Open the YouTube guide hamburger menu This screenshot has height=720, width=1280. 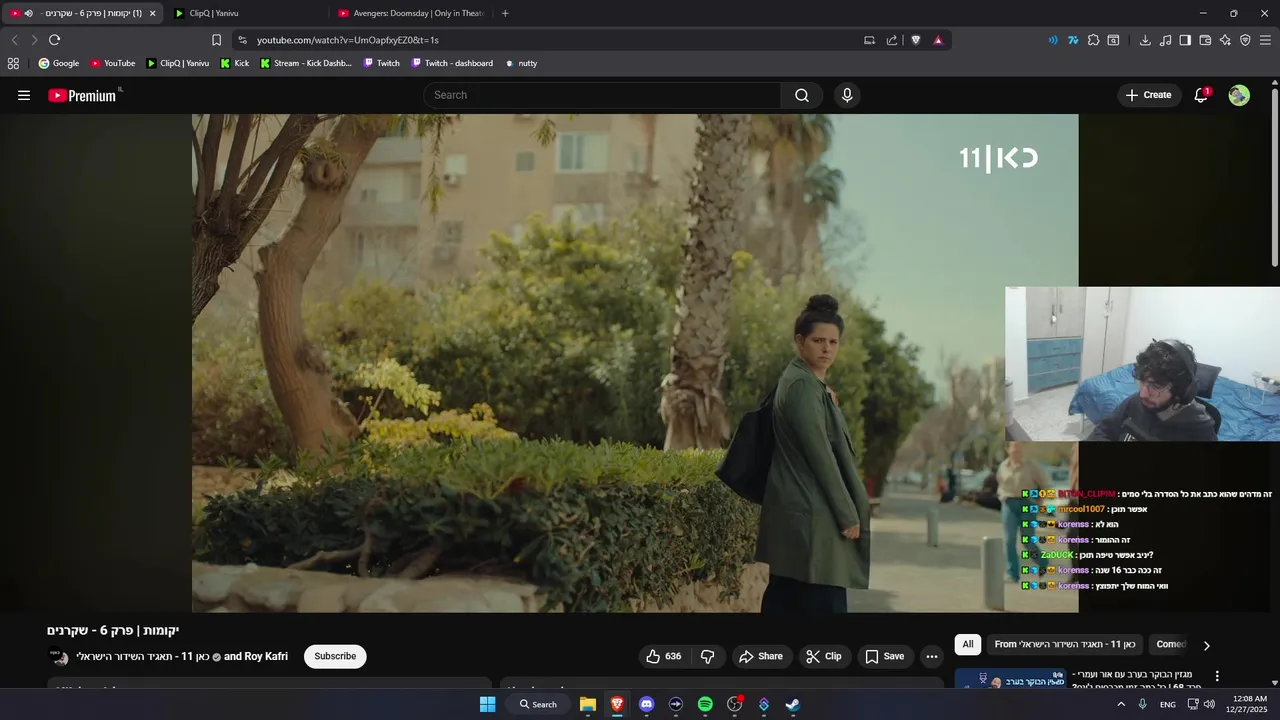24,95
